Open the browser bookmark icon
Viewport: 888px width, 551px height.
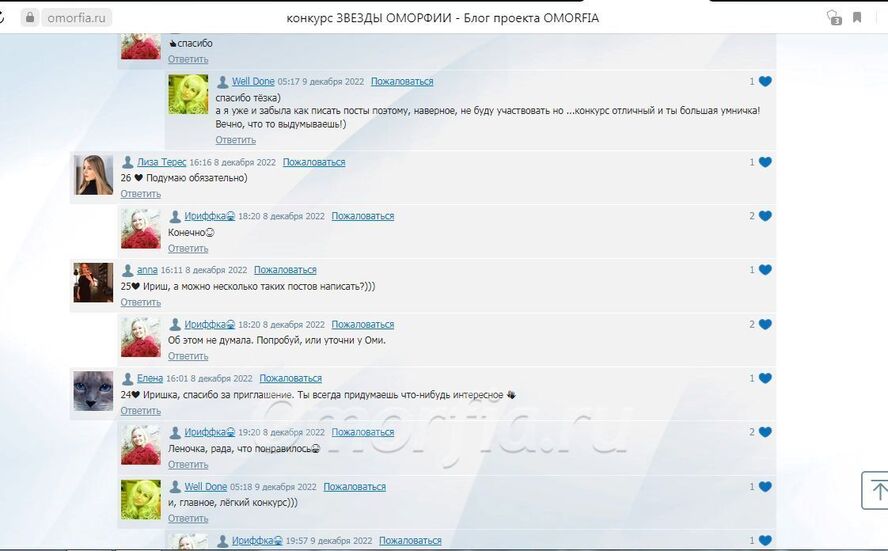[x=857, y=18]
